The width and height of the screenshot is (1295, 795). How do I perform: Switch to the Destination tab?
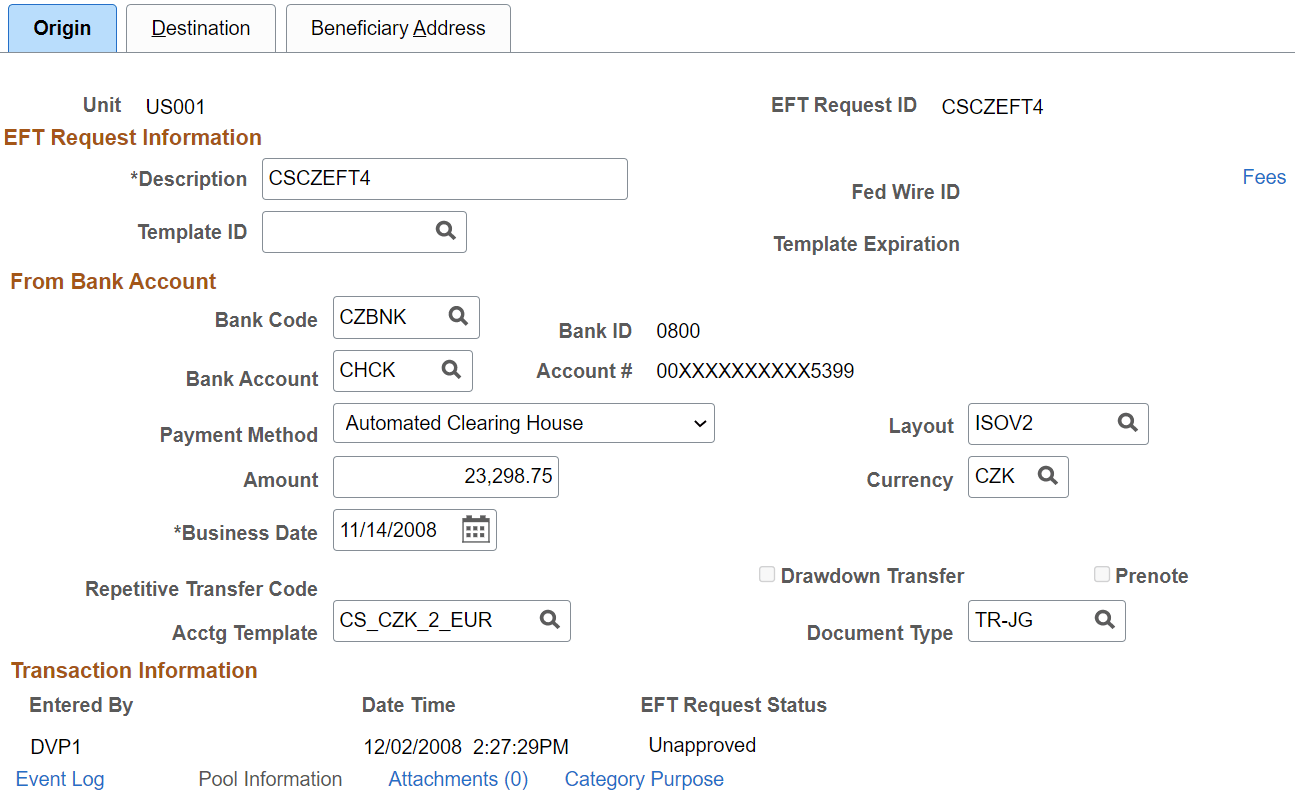click(x=200, y=28)
